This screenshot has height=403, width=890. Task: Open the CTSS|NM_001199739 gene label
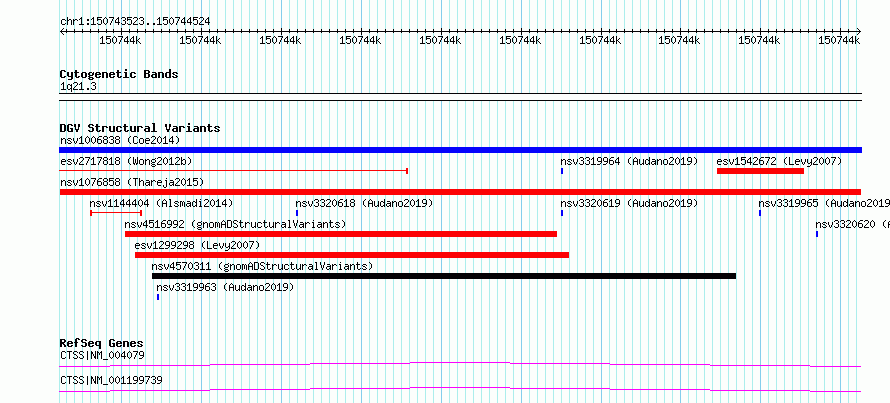pos(111,380)
